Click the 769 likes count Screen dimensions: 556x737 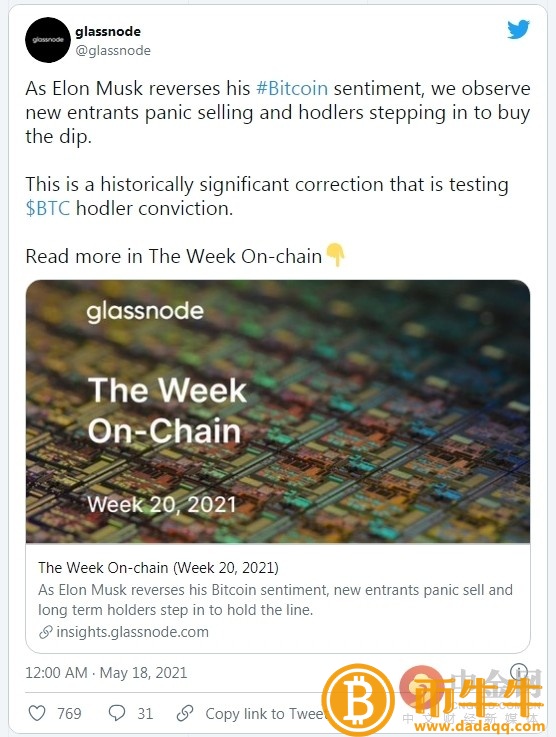coord(69,713)
